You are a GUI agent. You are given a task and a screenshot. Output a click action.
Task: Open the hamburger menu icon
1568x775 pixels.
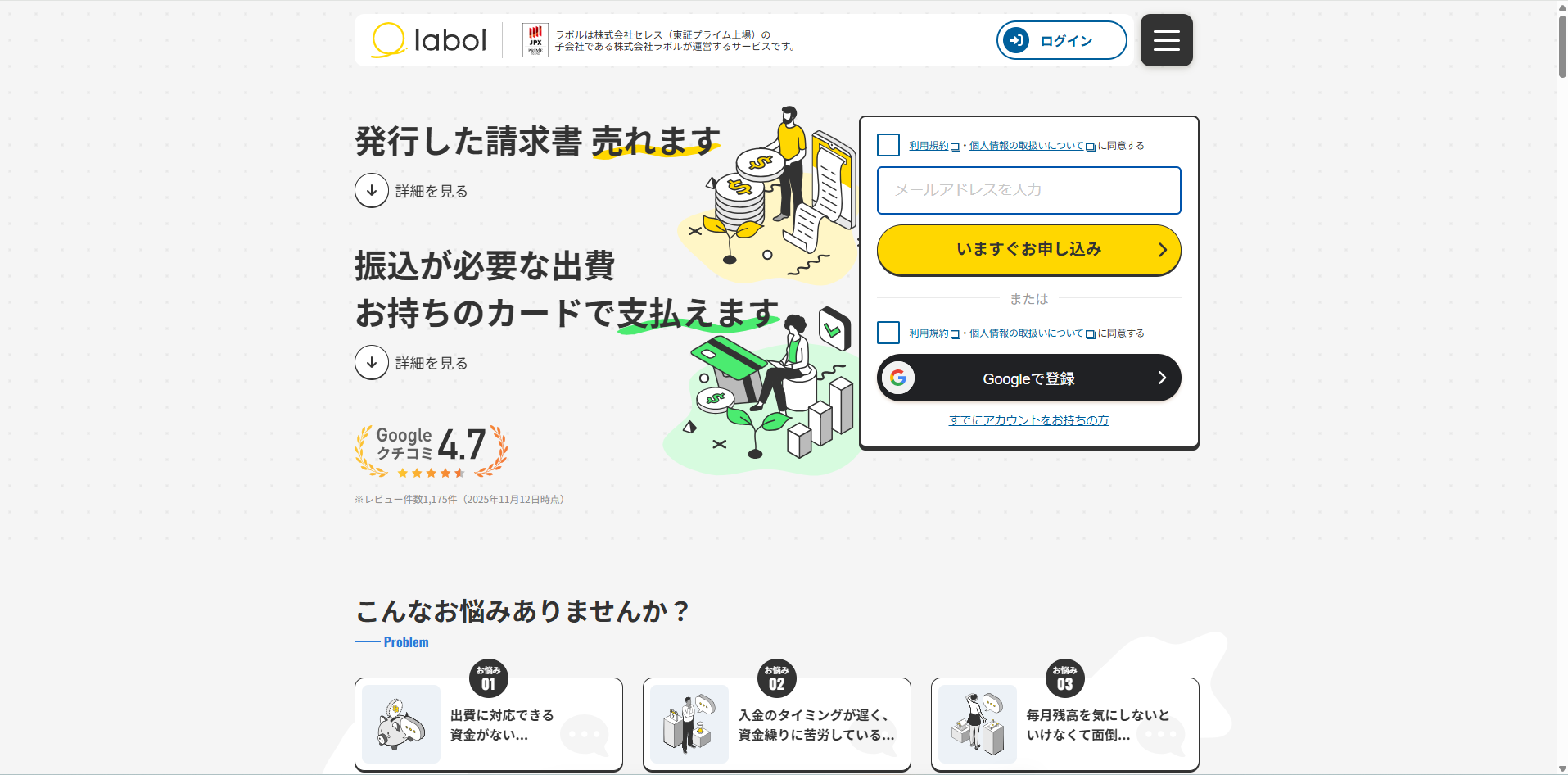1166,40
